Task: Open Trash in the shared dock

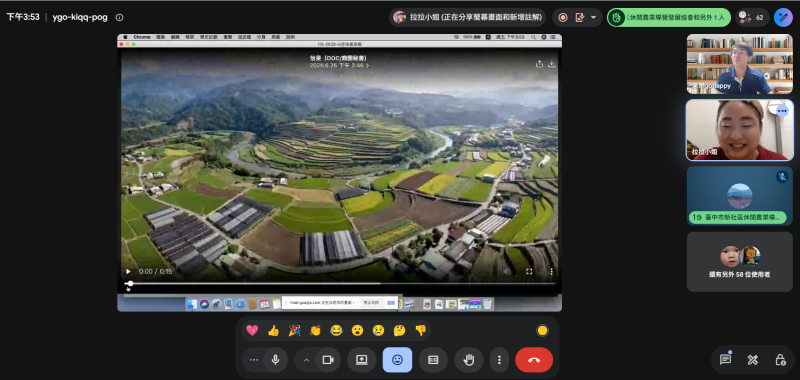Action: pos(487,304)
